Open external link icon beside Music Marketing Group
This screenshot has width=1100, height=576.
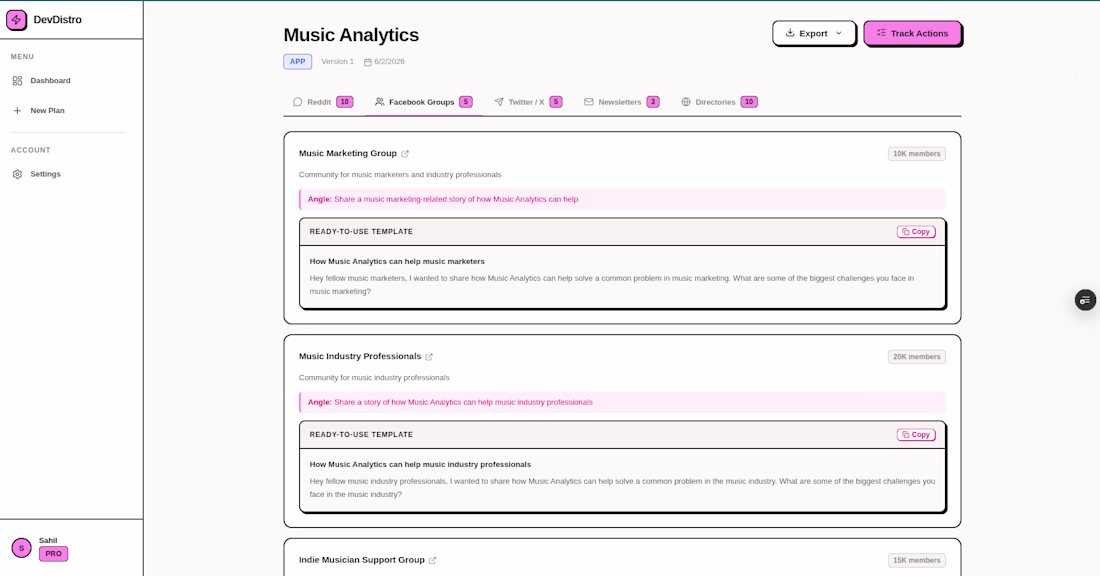(x=405, y=154)
